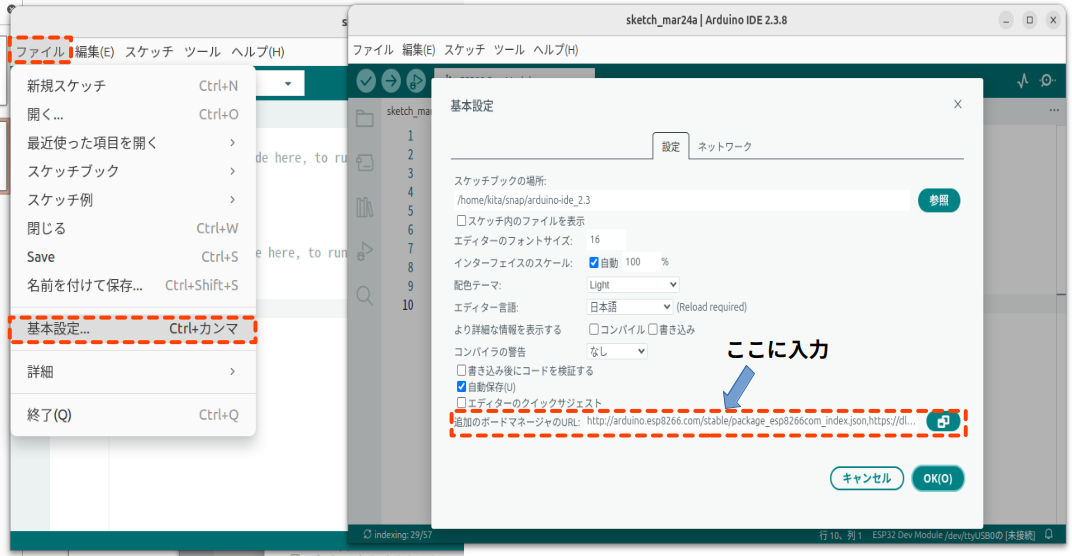Click line number 10 in the editor gutter
The height and width of the screenshot is (556, 1072).
[x=408, y=305]
